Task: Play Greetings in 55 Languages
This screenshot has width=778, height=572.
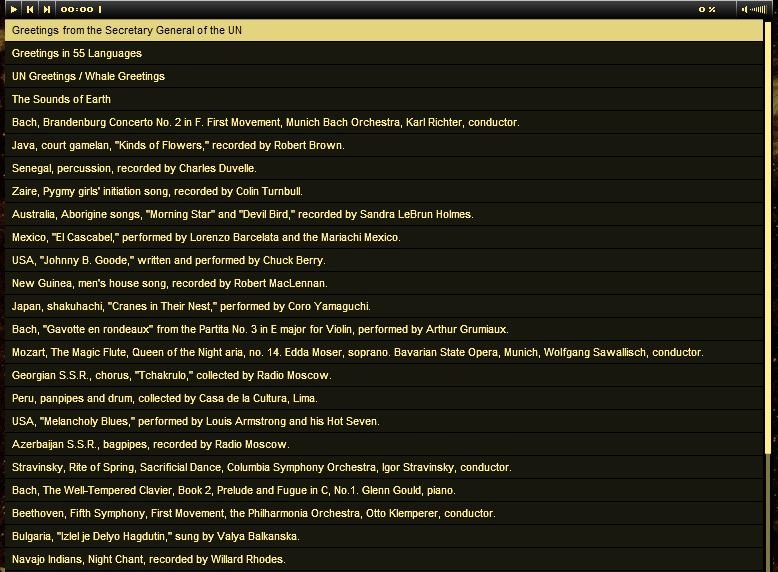Action: pyautogui.click(x=384, y=53)
